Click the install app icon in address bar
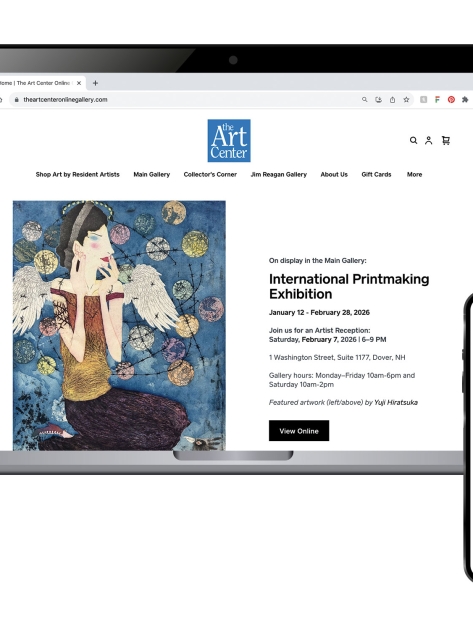Image resolution: width=473 pixels, height=630 pixels. pyautogui.click(x=378, y=100)
